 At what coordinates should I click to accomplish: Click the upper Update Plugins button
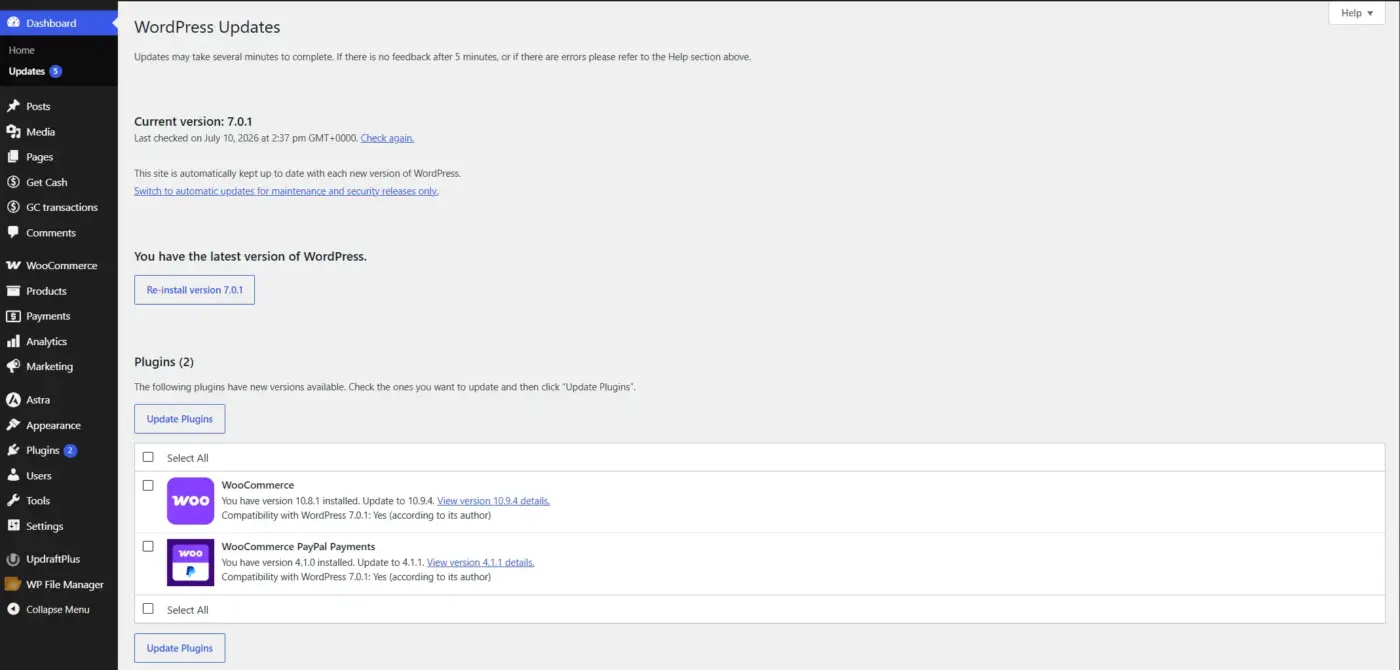(x=180, y=419)
